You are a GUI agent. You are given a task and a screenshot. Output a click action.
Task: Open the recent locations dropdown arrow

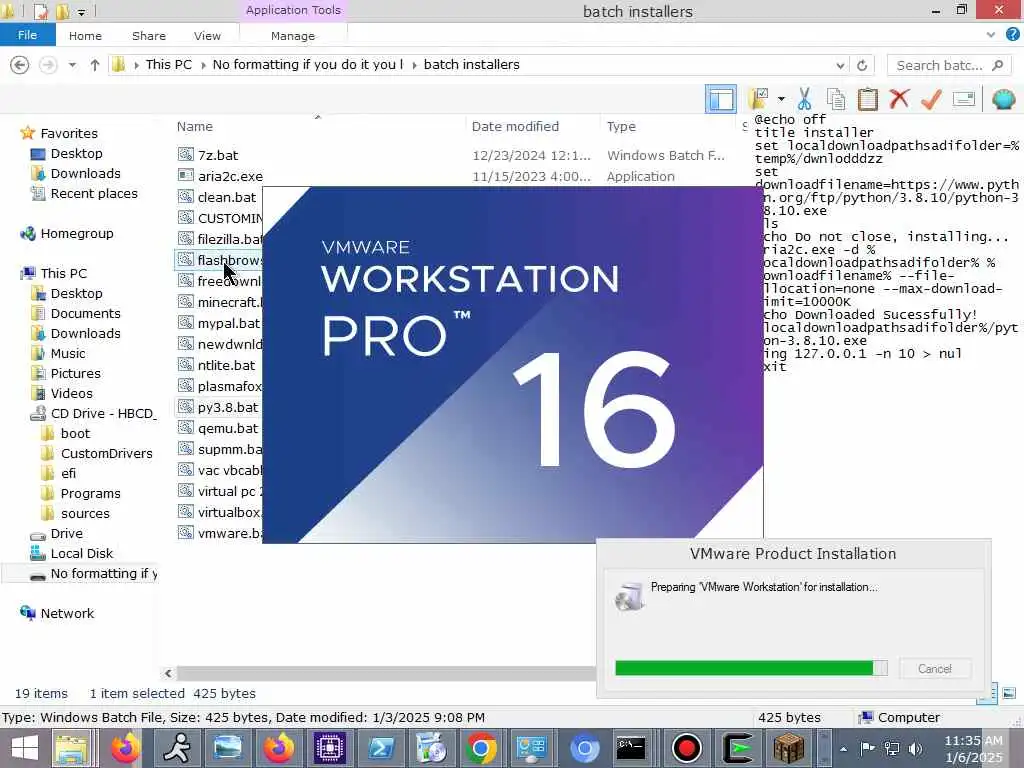click(72, 65)
